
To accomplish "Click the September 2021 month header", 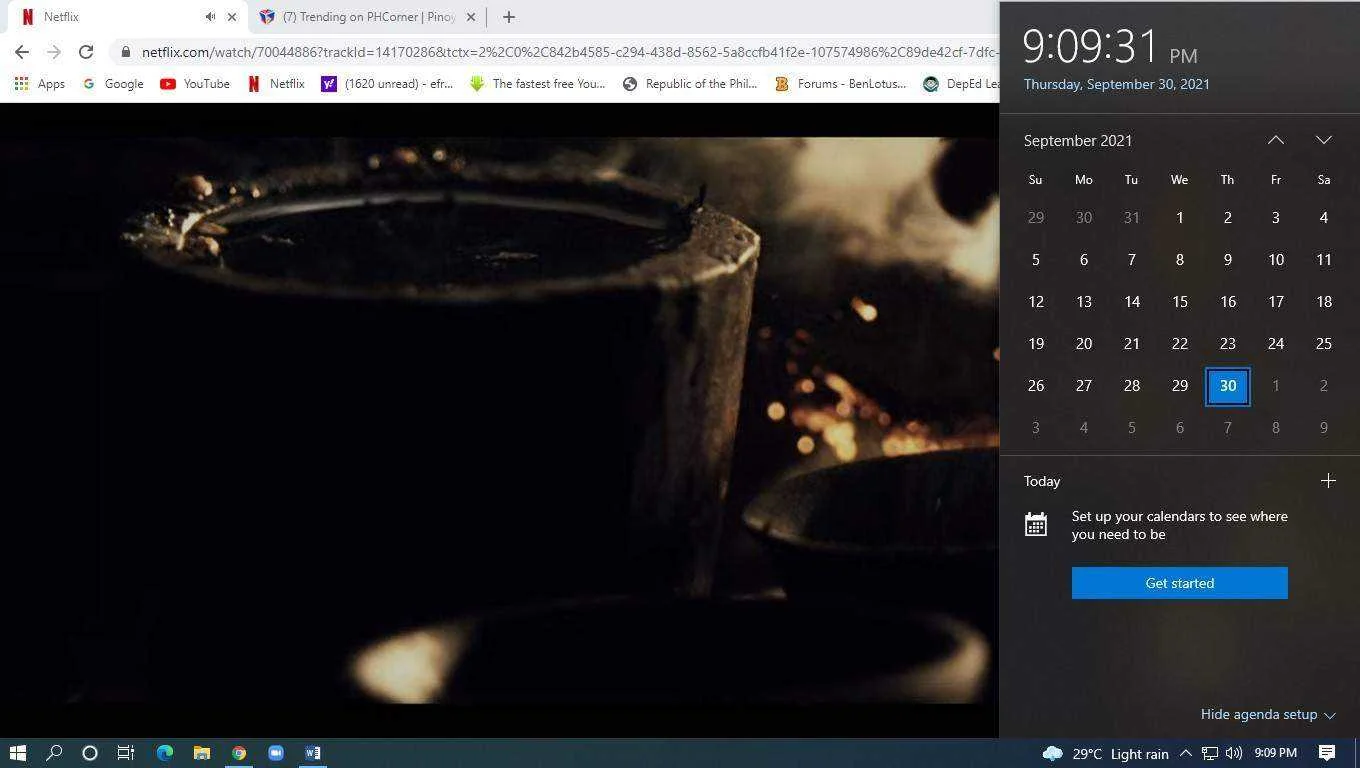I will [1078, 141].
